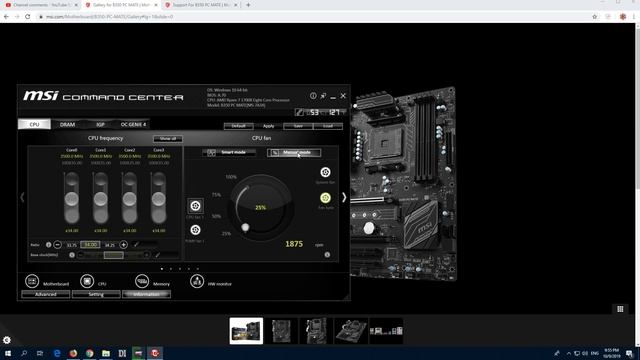Click the Core0 frequency slider knob
This screenshot has width=640, height=360.
(71, 199)
